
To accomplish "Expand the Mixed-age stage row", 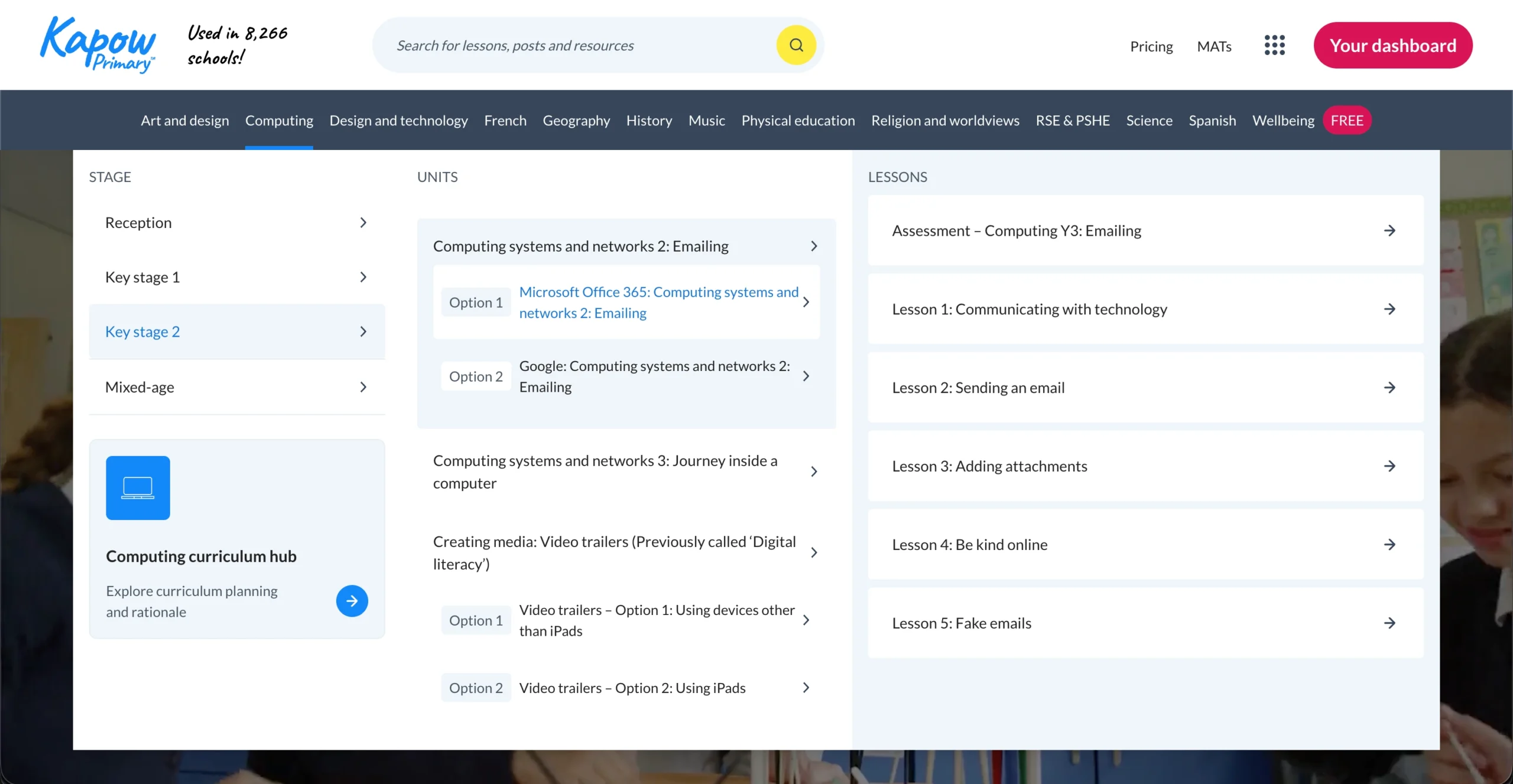I will tap(236, 387).
